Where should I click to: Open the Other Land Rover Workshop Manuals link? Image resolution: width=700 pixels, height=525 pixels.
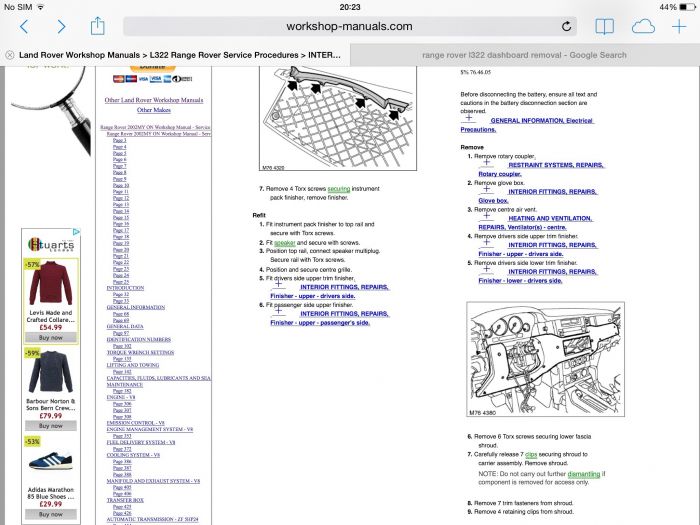pos(154,100)
